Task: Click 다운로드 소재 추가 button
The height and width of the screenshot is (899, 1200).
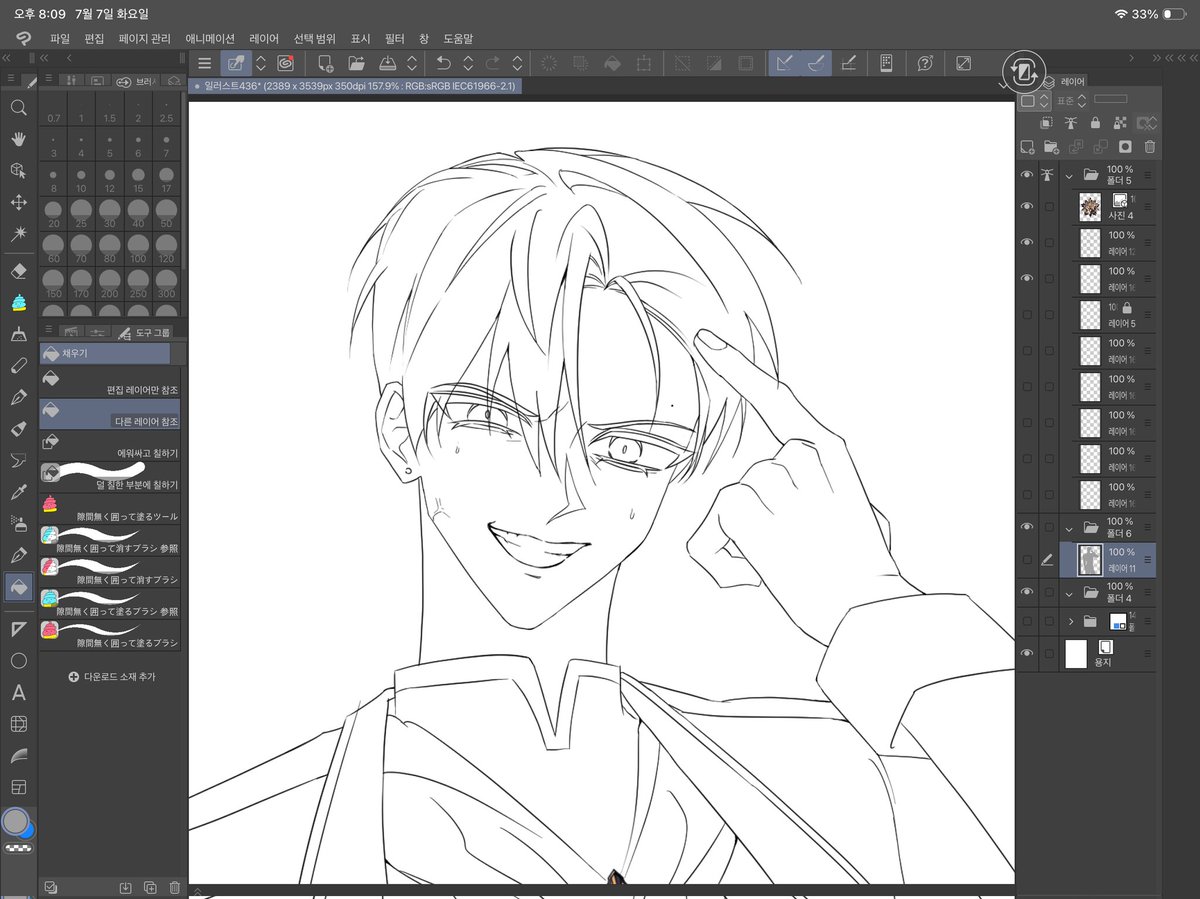Action: (x=111, y=677)
